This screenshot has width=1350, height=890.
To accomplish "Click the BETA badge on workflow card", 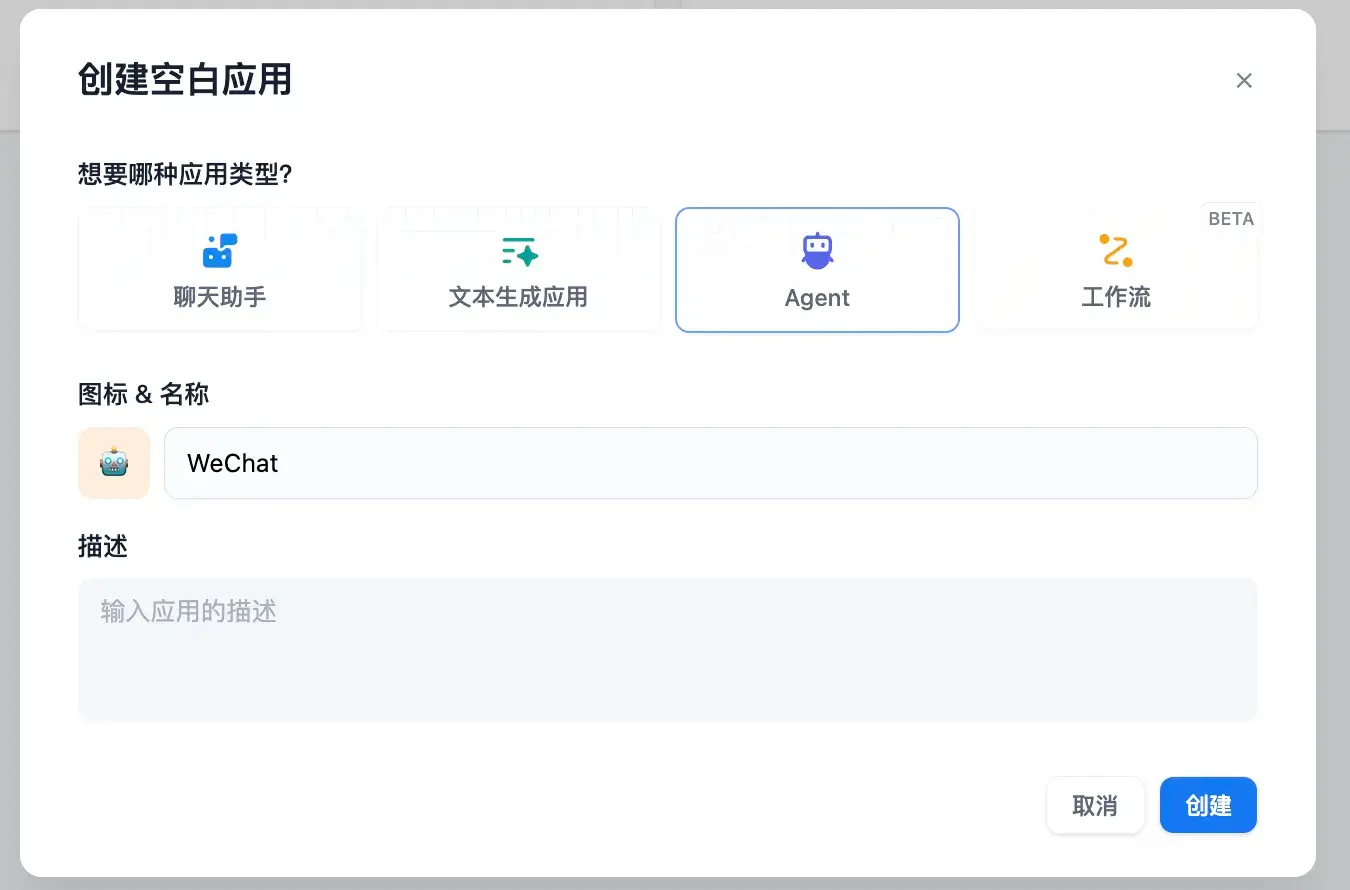I will pyautogui.click(x=1231, y=219).
